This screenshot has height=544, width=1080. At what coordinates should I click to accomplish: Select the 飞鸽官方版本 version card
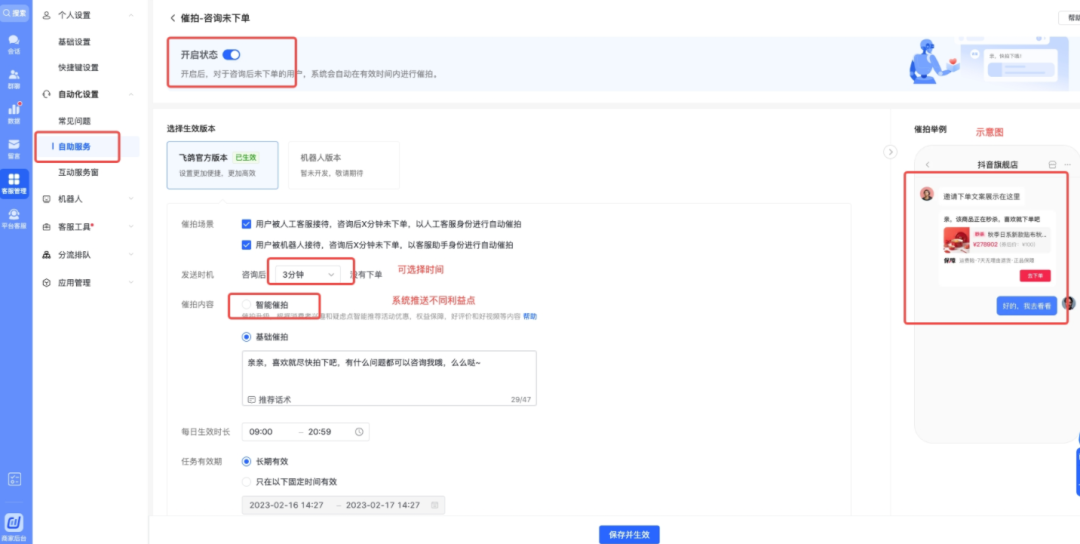click(x=222, y=165)
